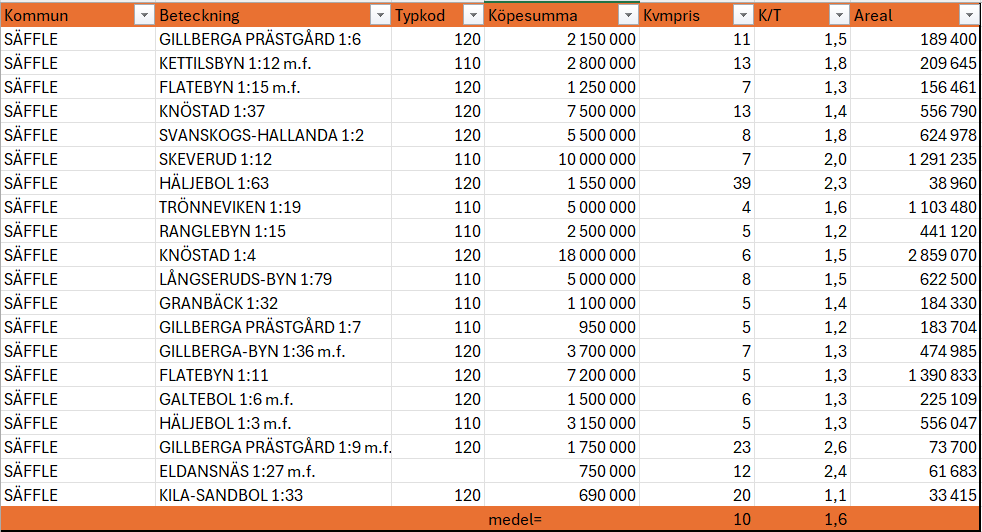Select cell ELDANSNÄS 1:27 m.f.
This screenshot has height=532, width=982.
pos(273,471)
